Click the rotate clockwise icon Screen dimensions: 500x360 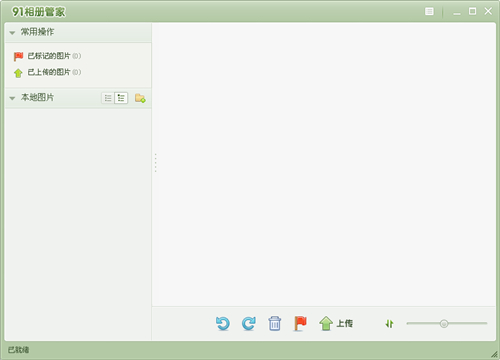249,323
